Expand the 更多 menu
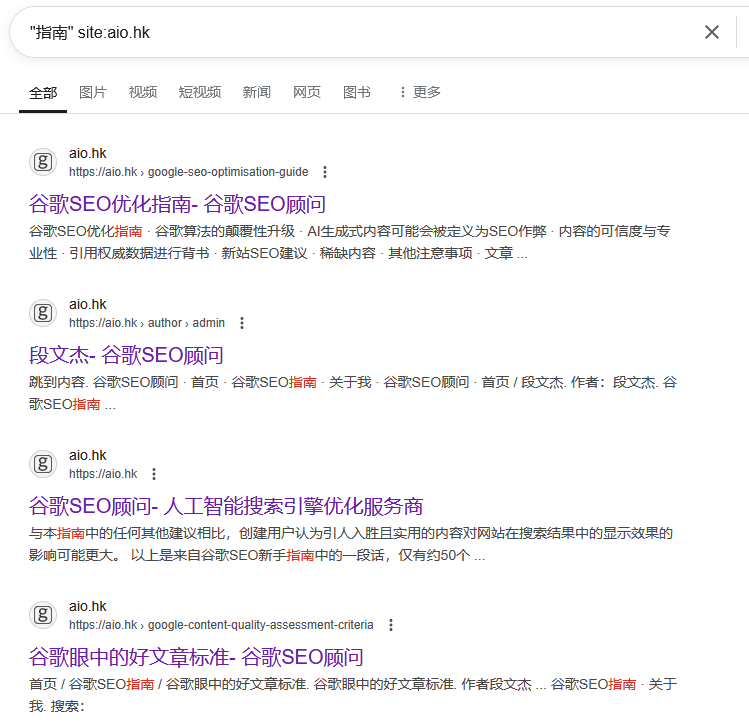This screenshot has width=749, height=723. click(x=420, y=92)
